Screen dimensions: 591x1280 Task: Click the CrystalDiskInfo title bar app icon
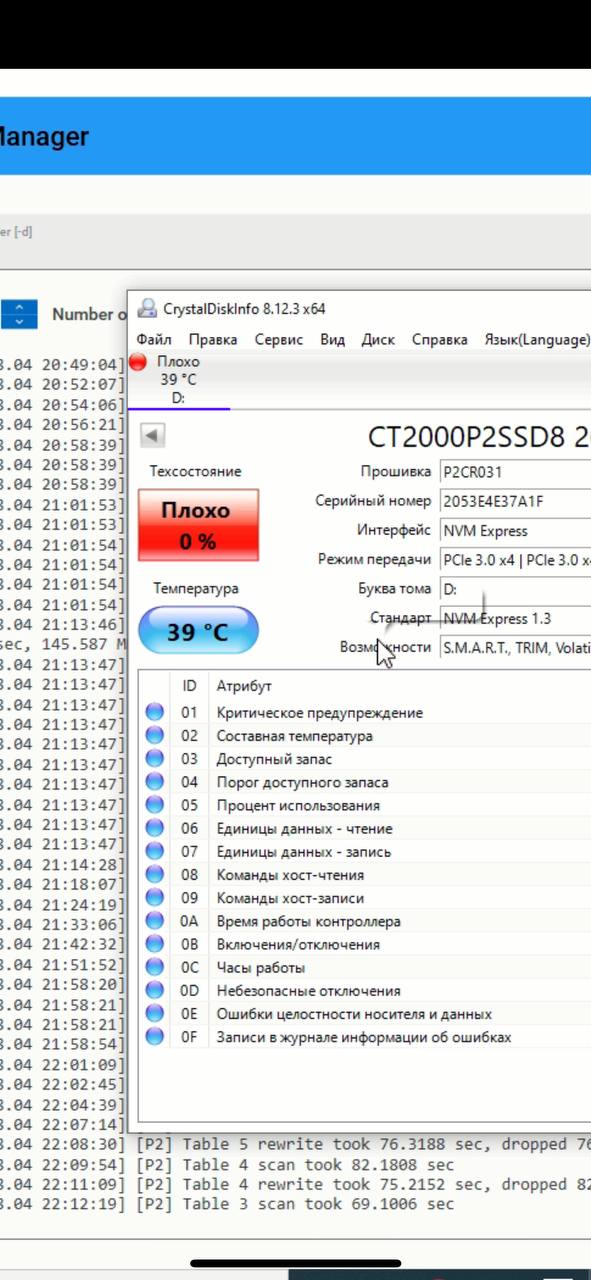click(x=147, y=308)
